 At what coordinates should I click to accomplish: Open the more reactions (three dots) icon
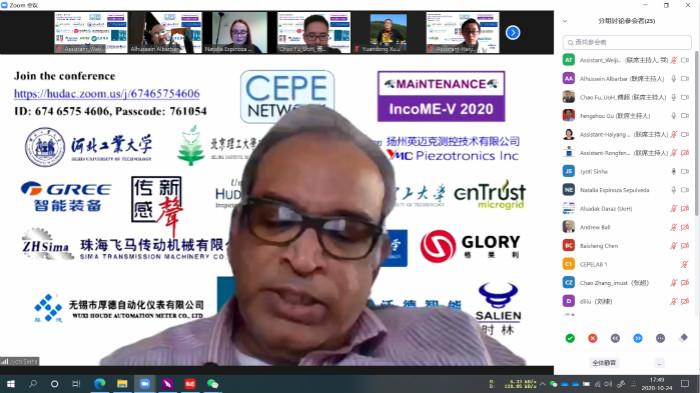tap(660, 338)
